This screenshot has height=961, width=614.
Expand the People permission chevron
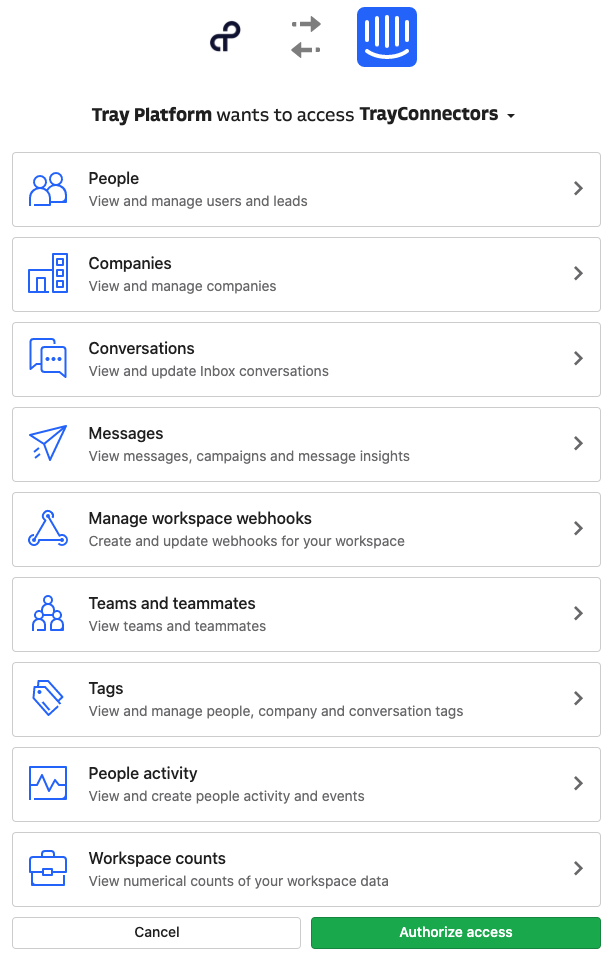click(x=578, y=188)
